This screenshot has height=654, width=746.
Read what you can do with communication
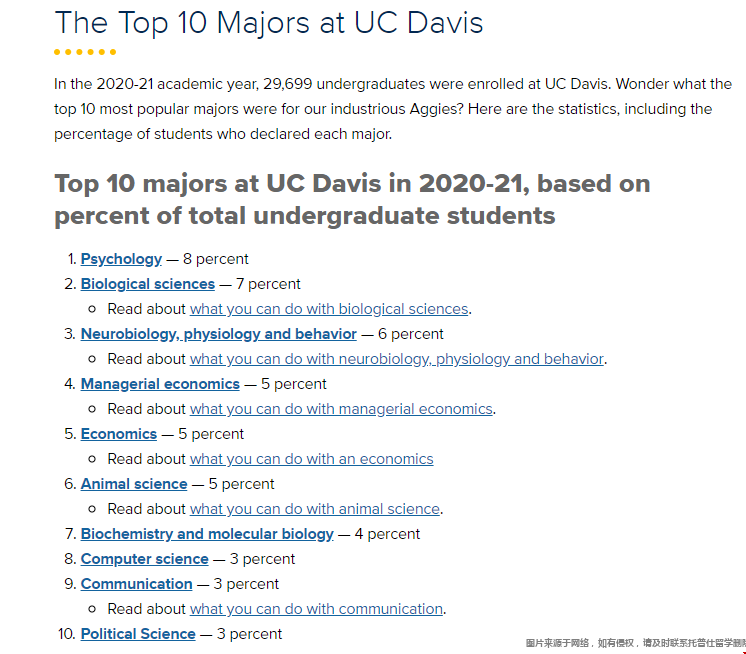pyautogui.click(x=316, y=609)
